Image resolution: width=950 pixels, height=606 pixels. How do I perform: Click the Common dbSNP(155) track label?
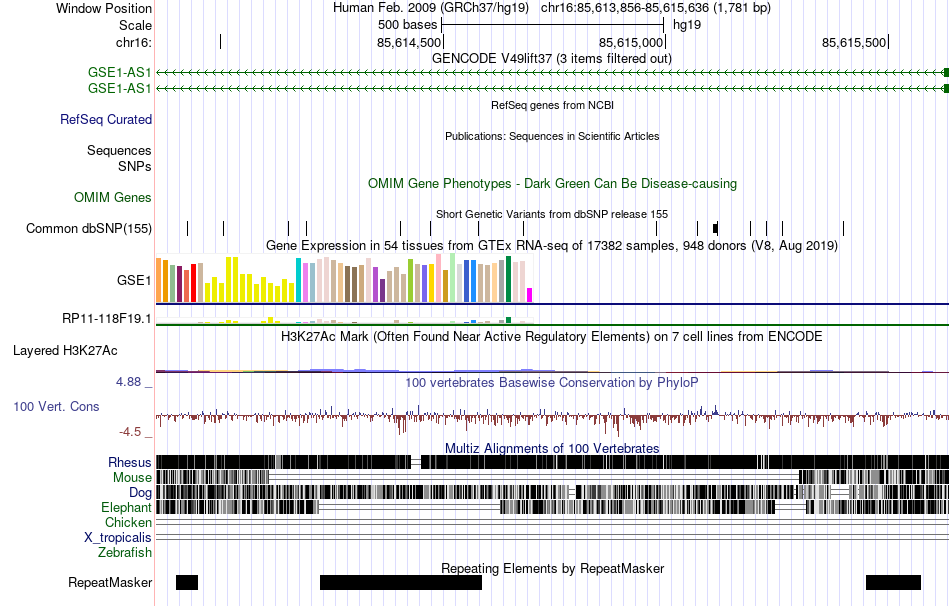click(89, 228)
